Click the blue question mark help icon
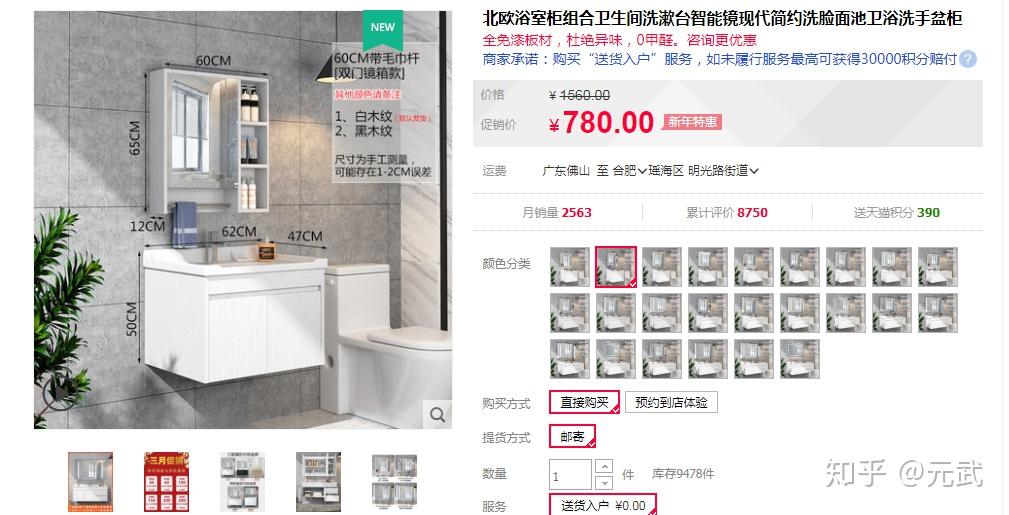This screenshot has width=1009, height=515. [968, 59]
